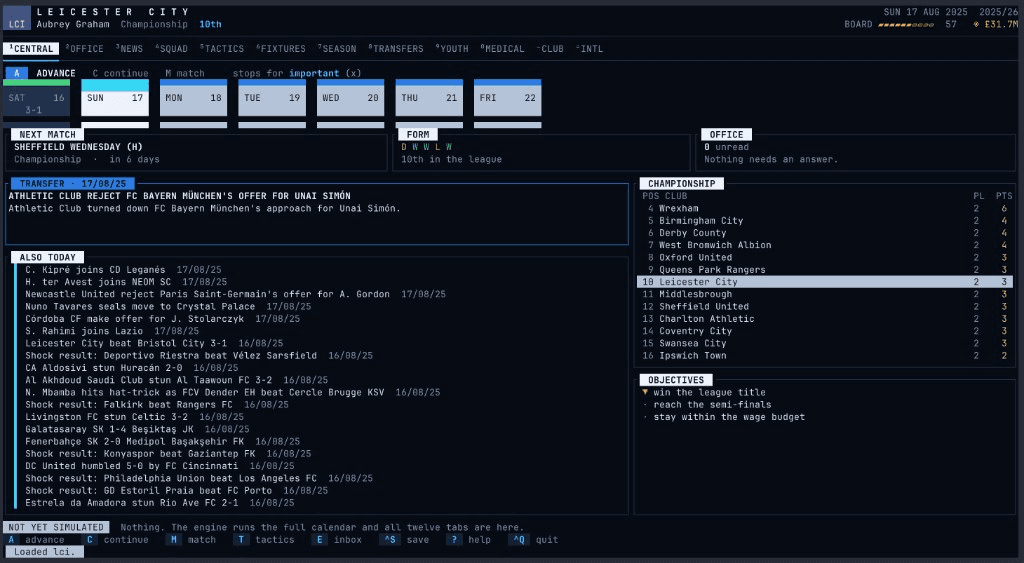Open the CENTRAL tab
The width and height of the screenshot is (1024, 563).
(x=31, y=49)
